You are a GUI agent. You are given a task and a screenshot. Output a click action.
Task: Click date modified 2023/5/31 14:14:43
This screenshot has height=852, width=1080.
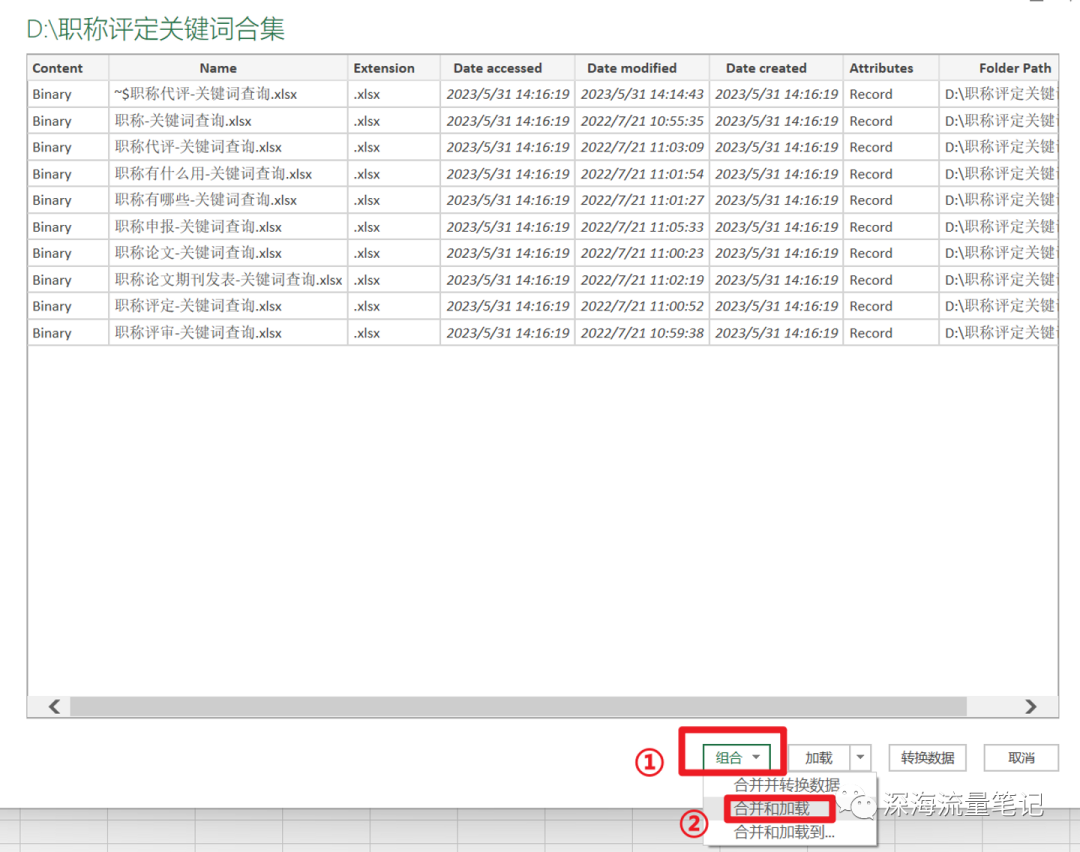[x=642, y=94]
